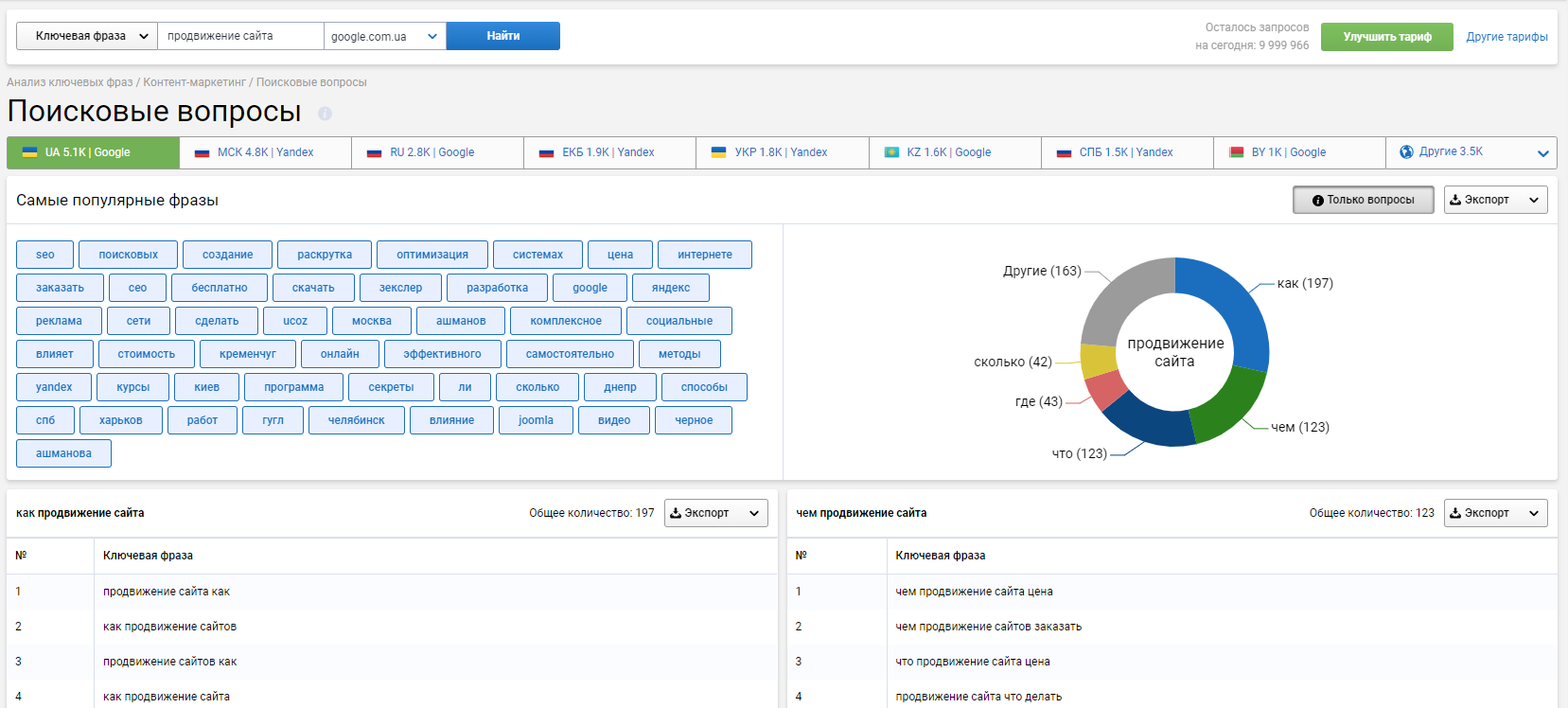The image size is (1568, 708).
Task: Open the google.com.ua search engine dropdown
Action: click(384, 36)
